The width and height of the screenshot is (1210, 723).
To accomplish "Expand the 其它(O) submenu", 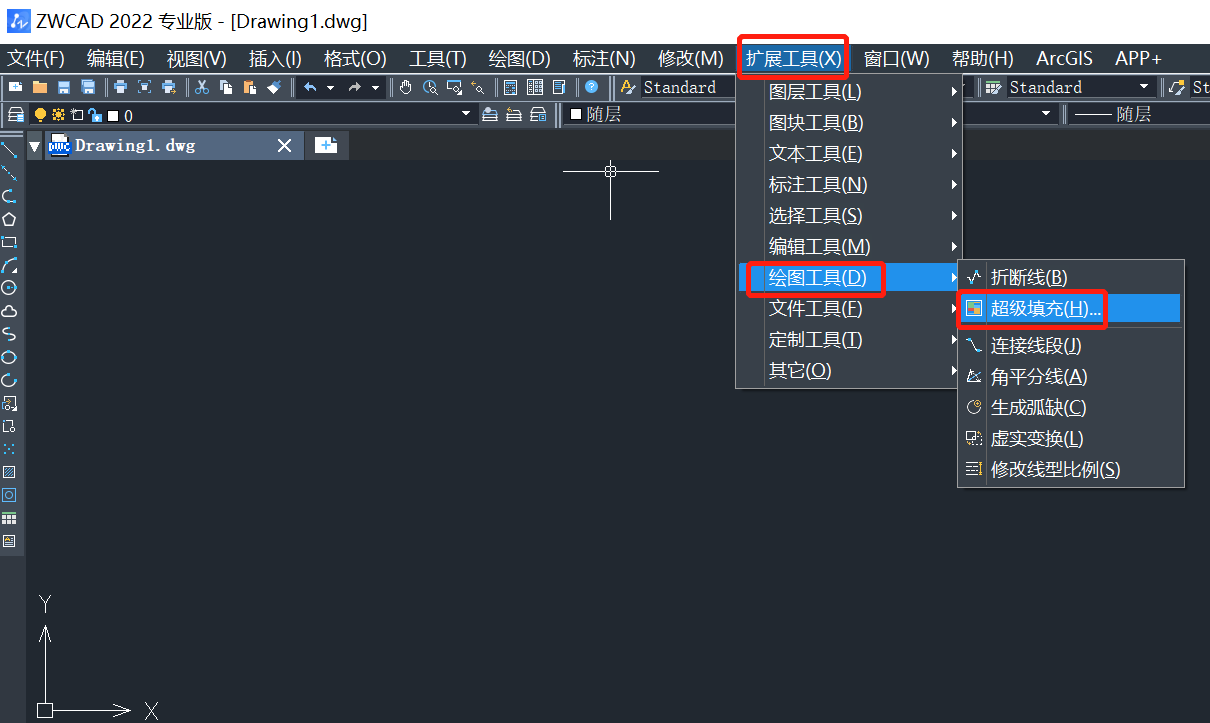I will tap(850, 371).
